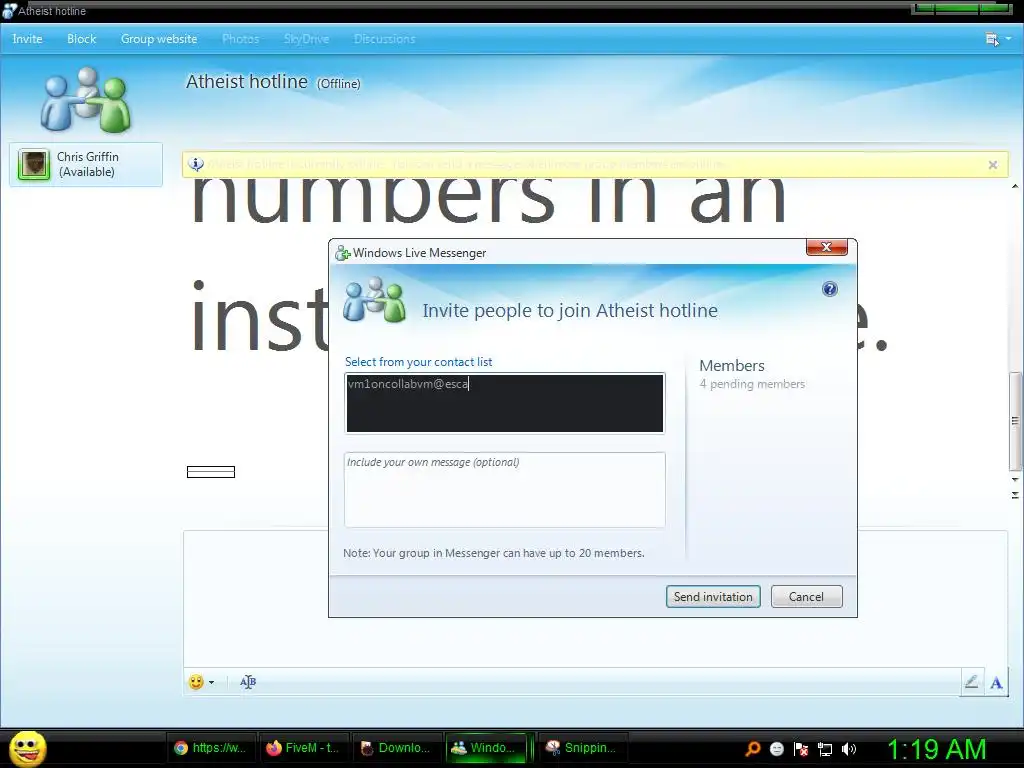Click the help question mark icon in invite dialog
The image size is (1024, 768).
[x=829, y=289]
